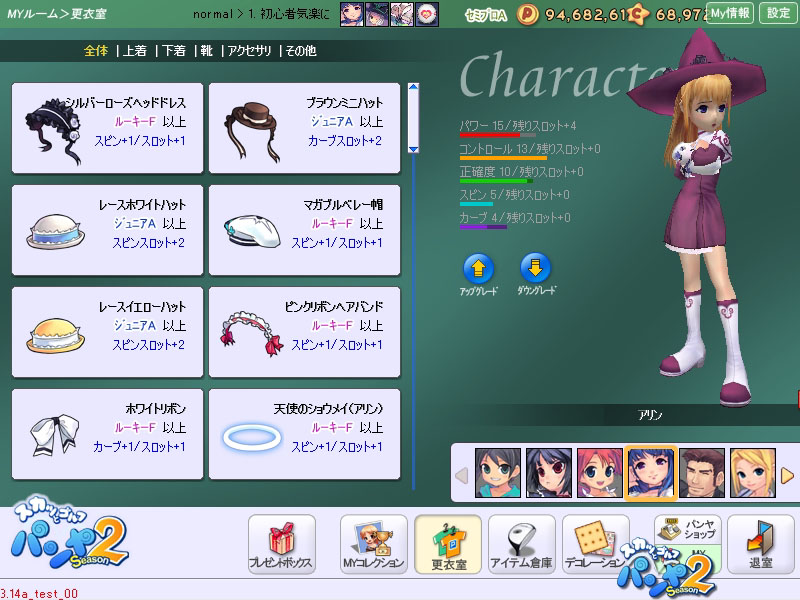Open the プレゼントボックス gift box

tap(281, 545)
